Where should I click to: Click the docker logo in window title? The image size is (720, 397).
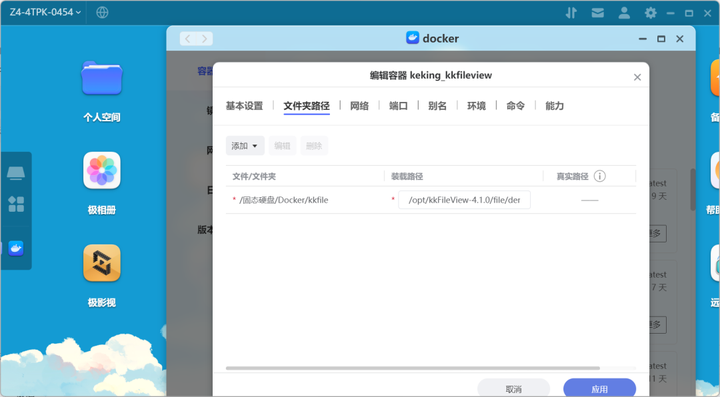(x=412, y=38)
